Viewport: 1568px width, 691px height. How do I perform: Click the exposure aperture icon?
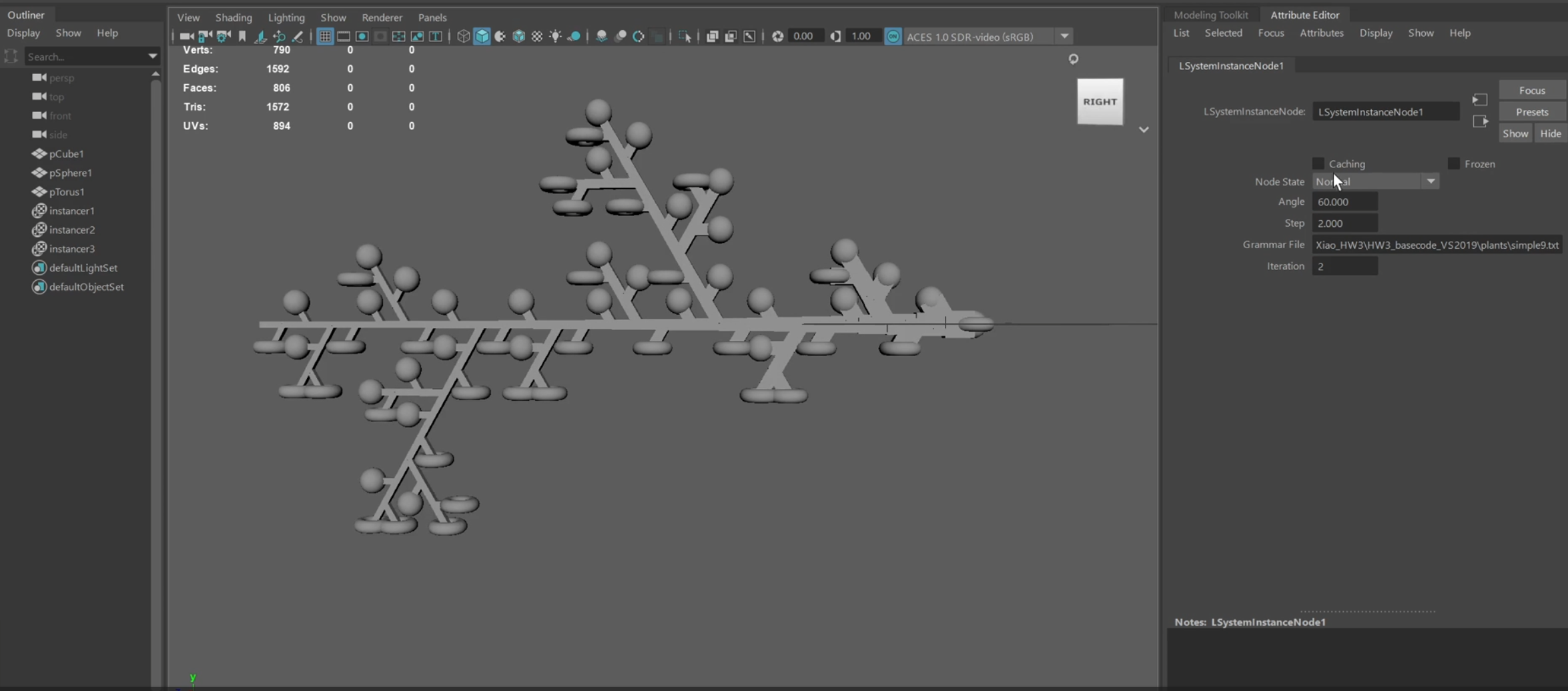[777, 37]
